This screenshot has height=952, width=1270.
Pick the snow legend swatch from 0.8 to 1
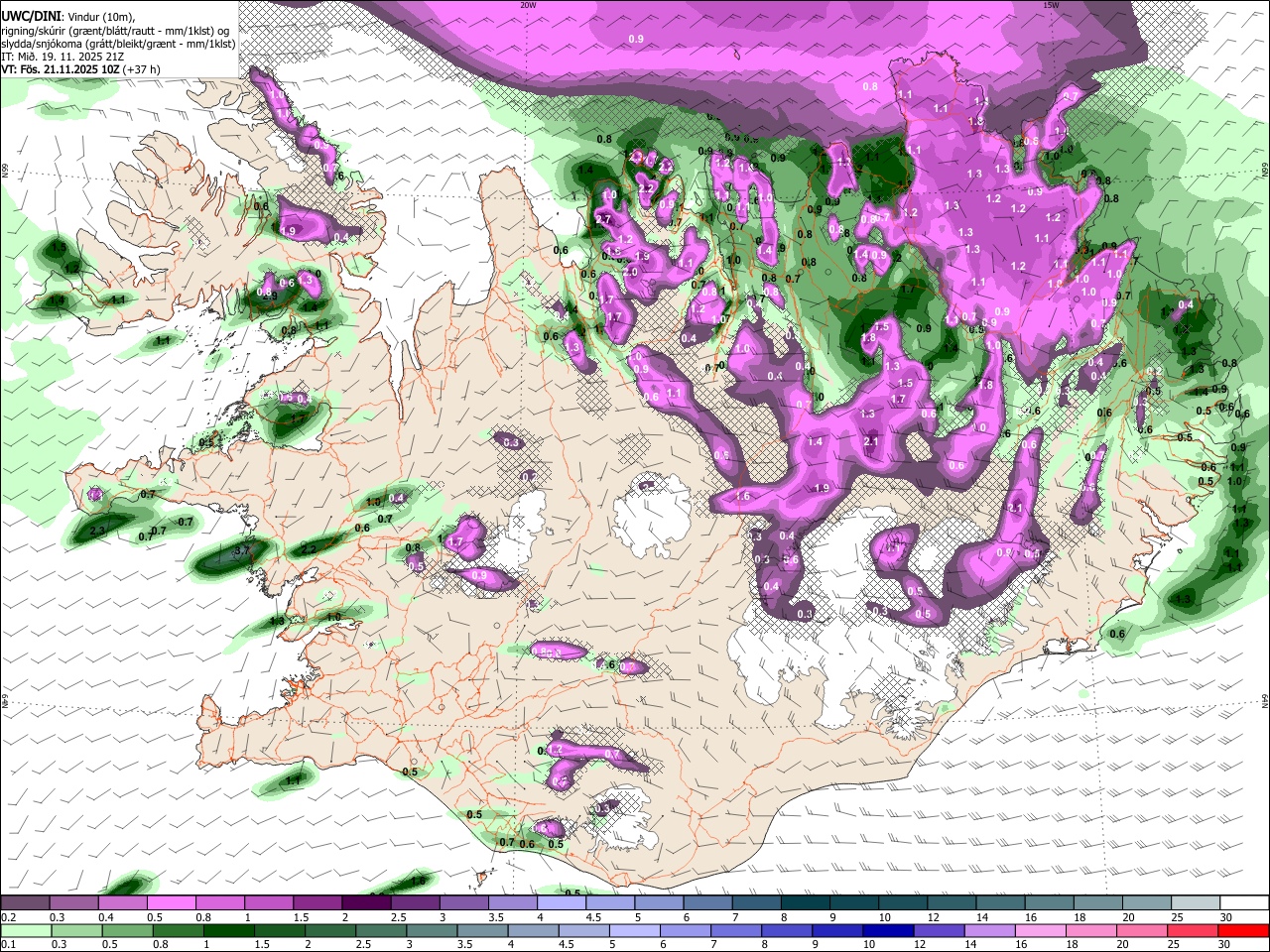(x=220, y=902)
